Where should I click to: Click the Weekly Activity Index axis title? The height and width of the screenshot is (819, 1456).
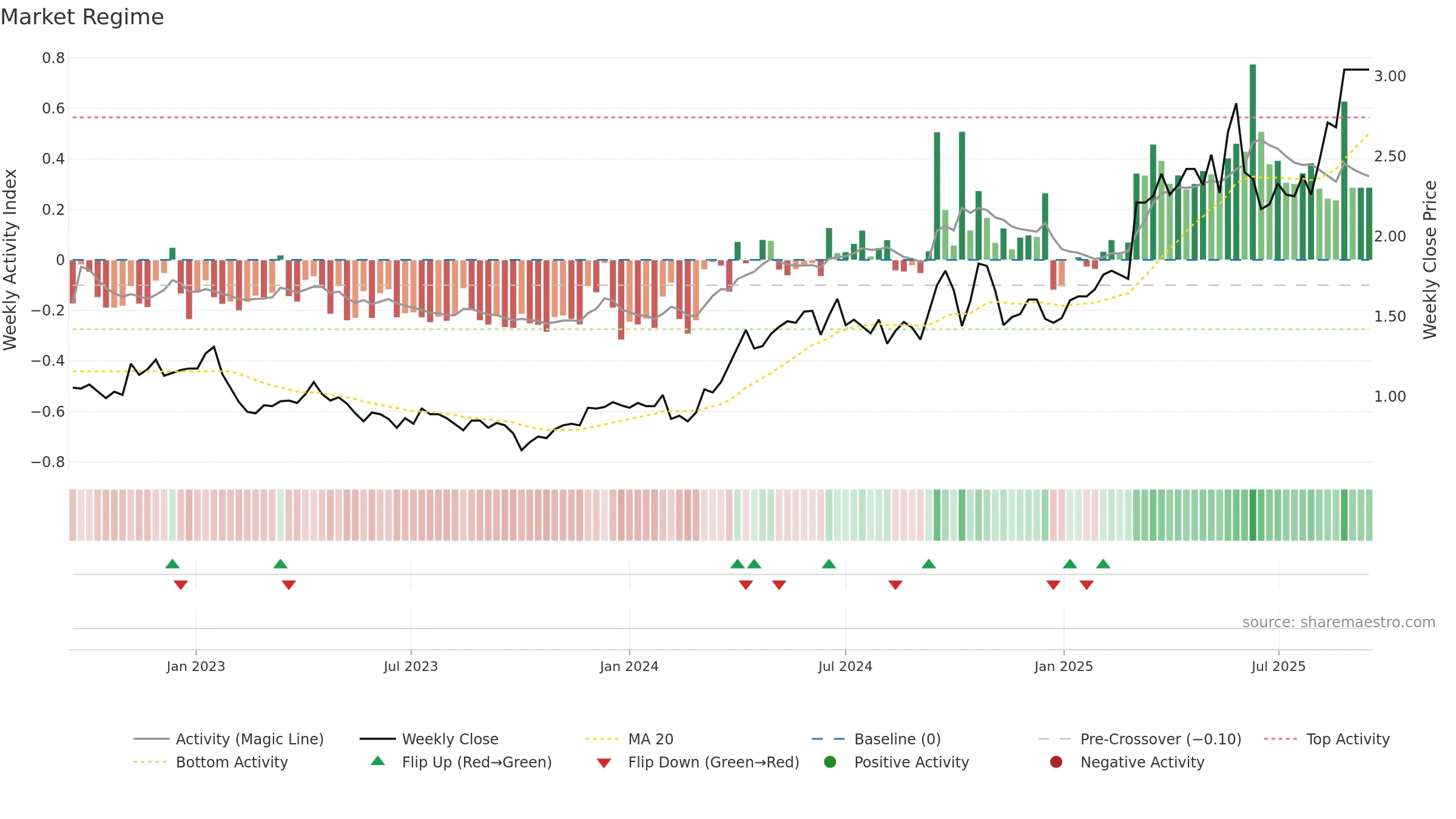pos(10,260)
